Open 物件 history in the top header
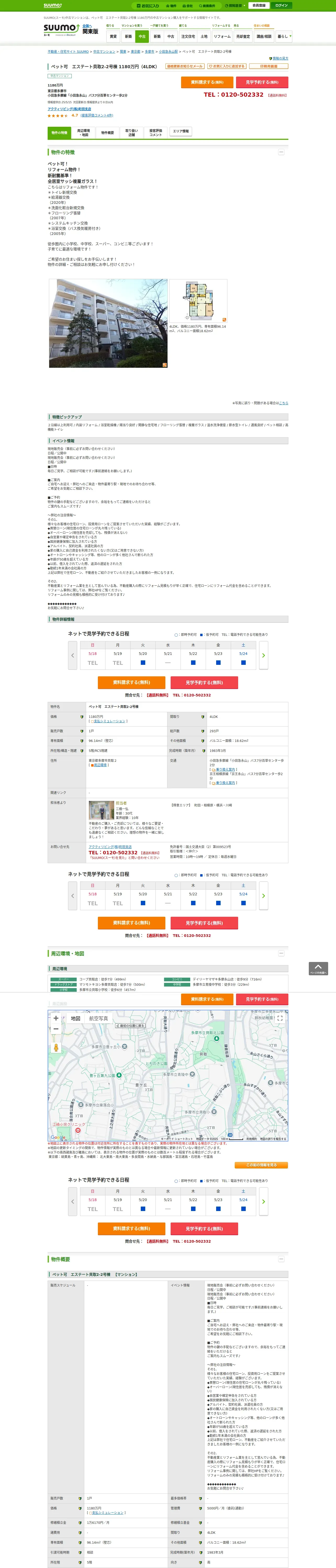This screenshot has width=336, height=1568. point(172,5)
